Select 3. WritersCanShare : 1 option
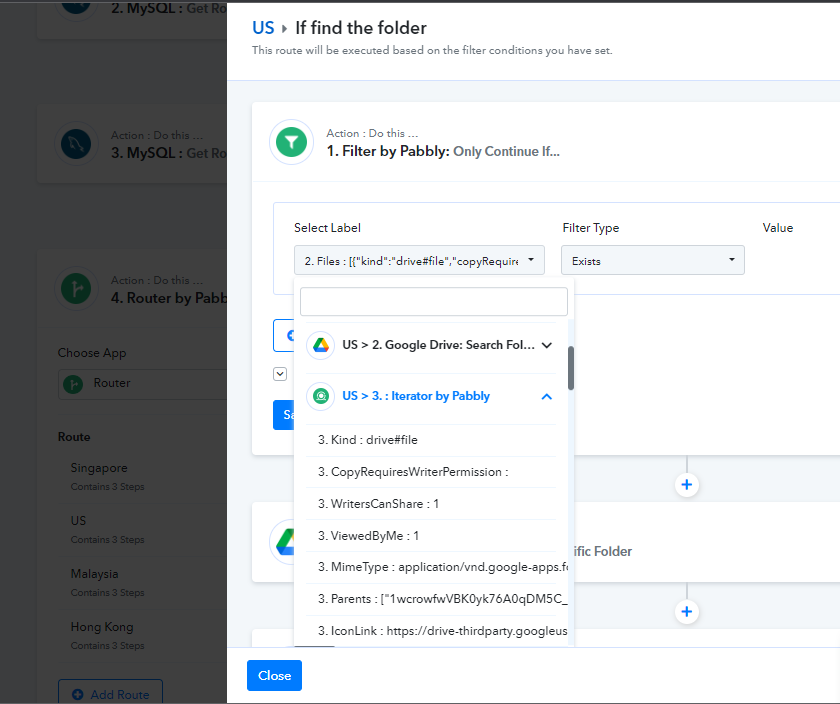840x704 pixels. click(431, 504)
